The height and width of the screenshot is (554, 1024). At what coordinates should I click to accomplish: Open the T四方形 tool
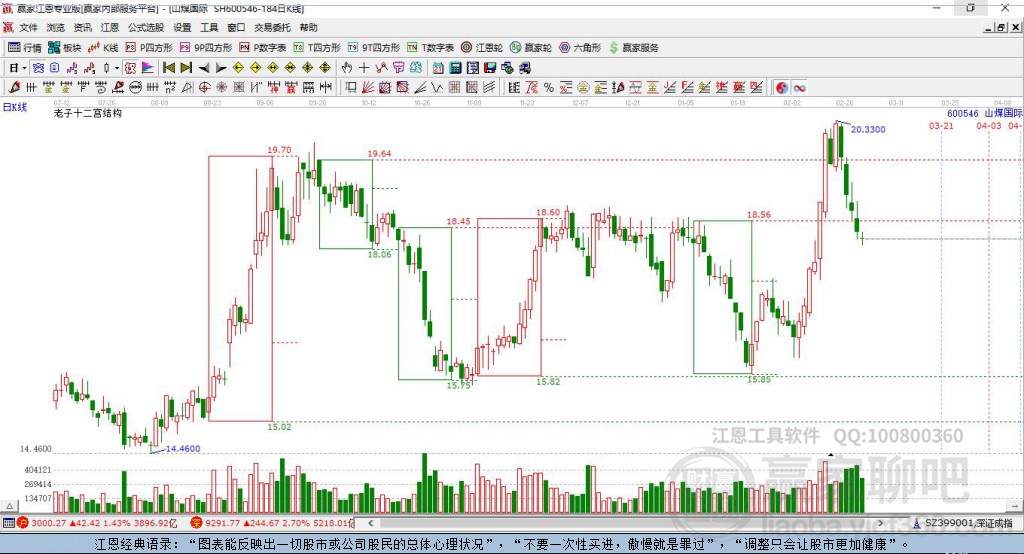pos(317,48)
